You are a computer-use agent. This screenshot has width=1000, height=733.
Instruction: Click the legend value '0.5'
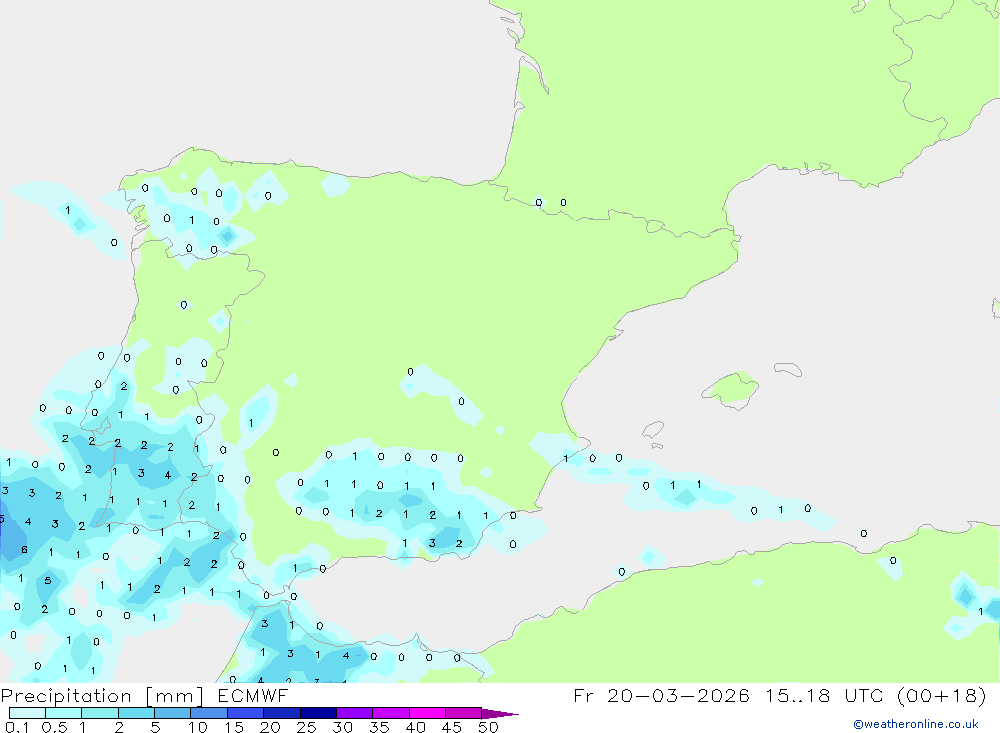(54, 727)
